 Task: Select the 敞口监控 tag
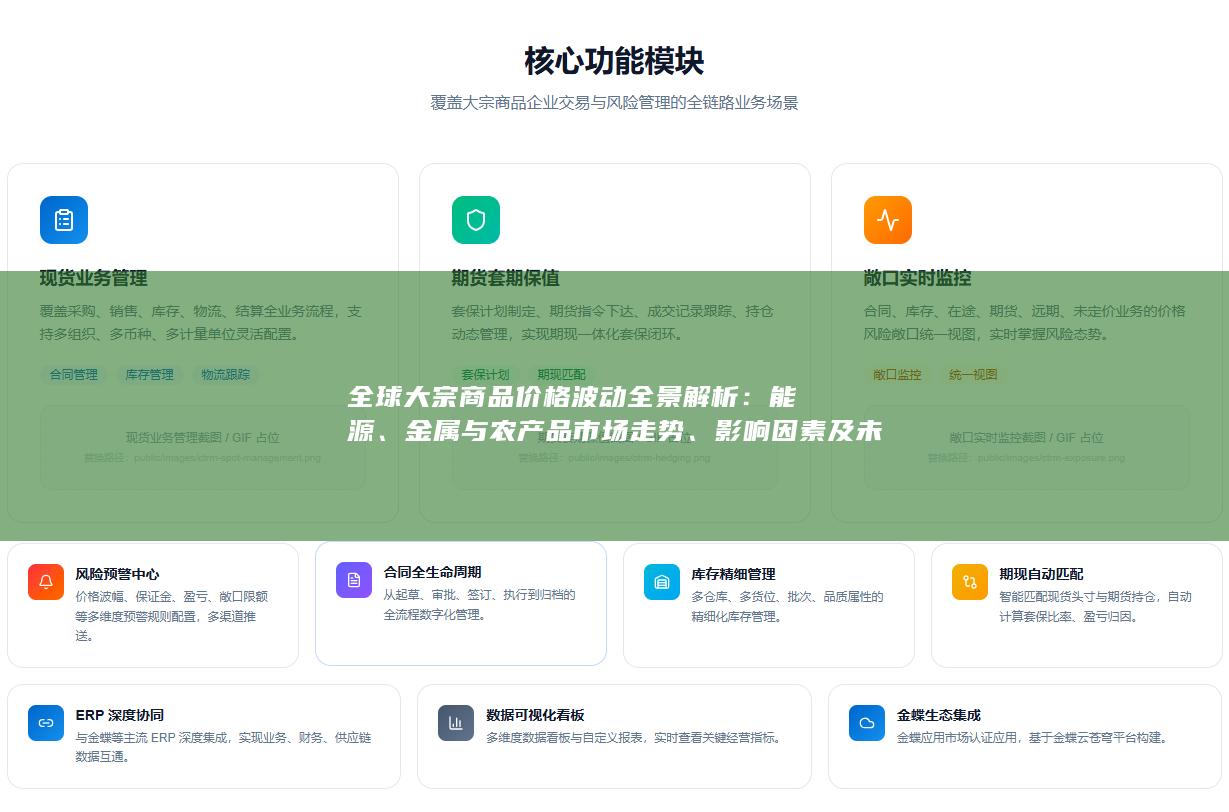(898, 375)
